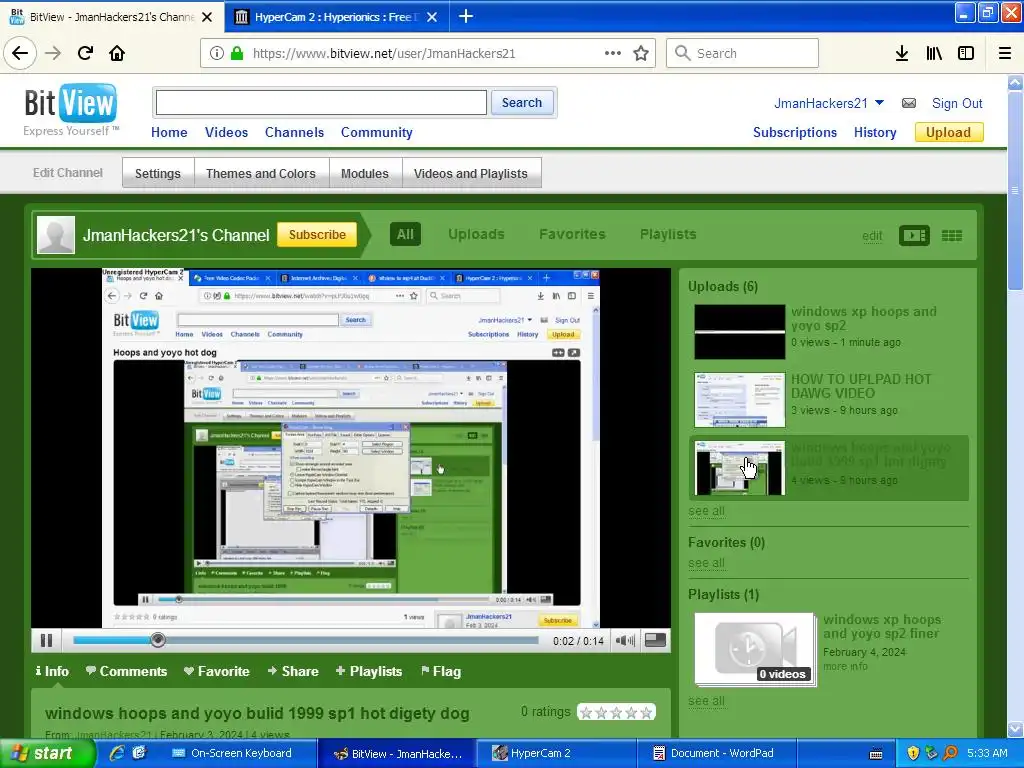Open a new browser tab with plus
Screen dimensions: 1024x768
466,16
